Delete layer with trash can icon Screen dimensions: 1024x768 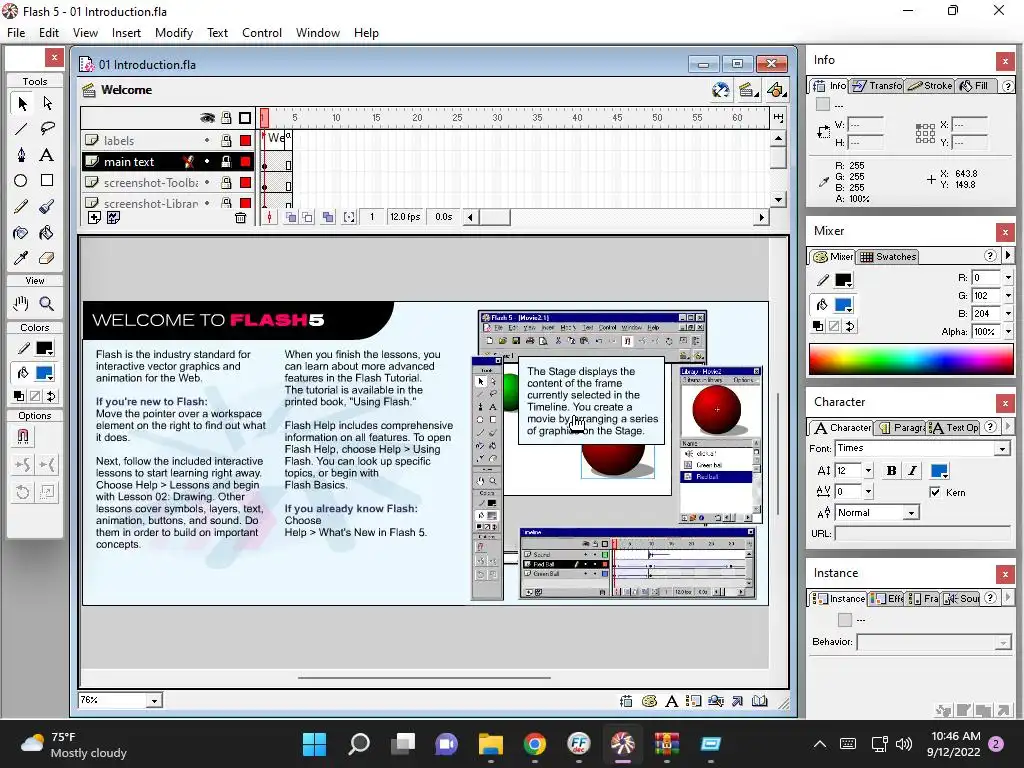(240, 218)
